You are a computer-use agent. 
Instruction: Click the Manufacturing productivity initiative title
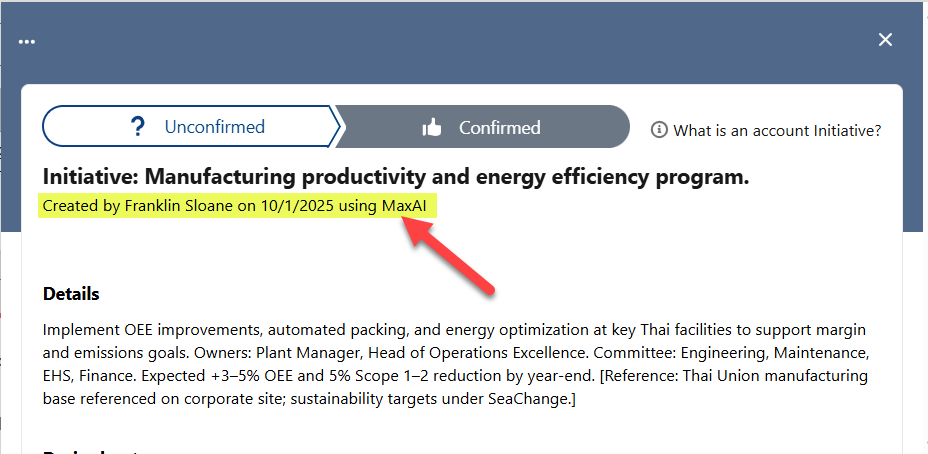pyautogui.click(x=395, y=177)
